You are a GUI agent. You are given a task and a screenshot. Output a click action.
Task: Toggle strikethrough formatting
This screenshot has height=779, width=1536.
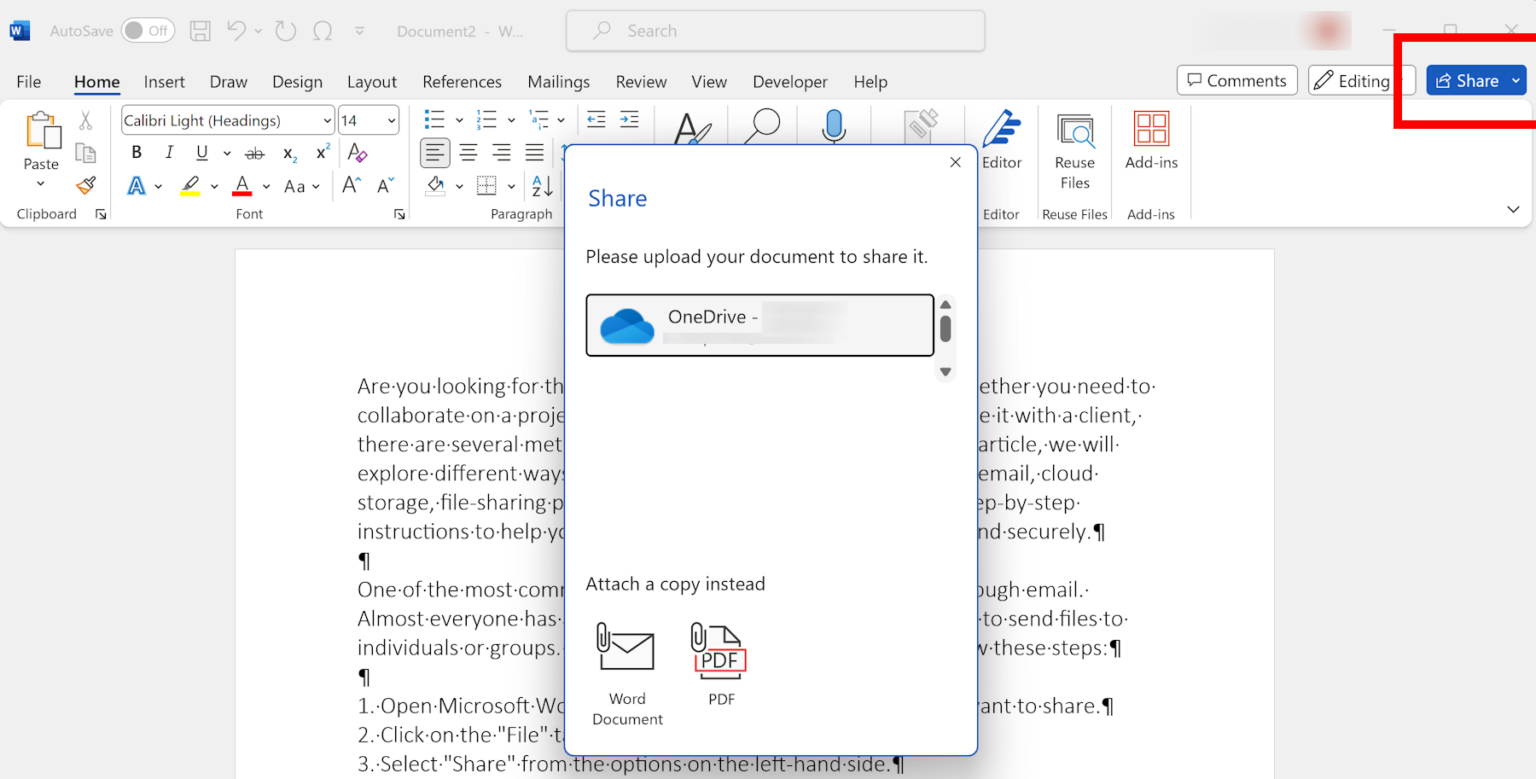tap(255, 152)
